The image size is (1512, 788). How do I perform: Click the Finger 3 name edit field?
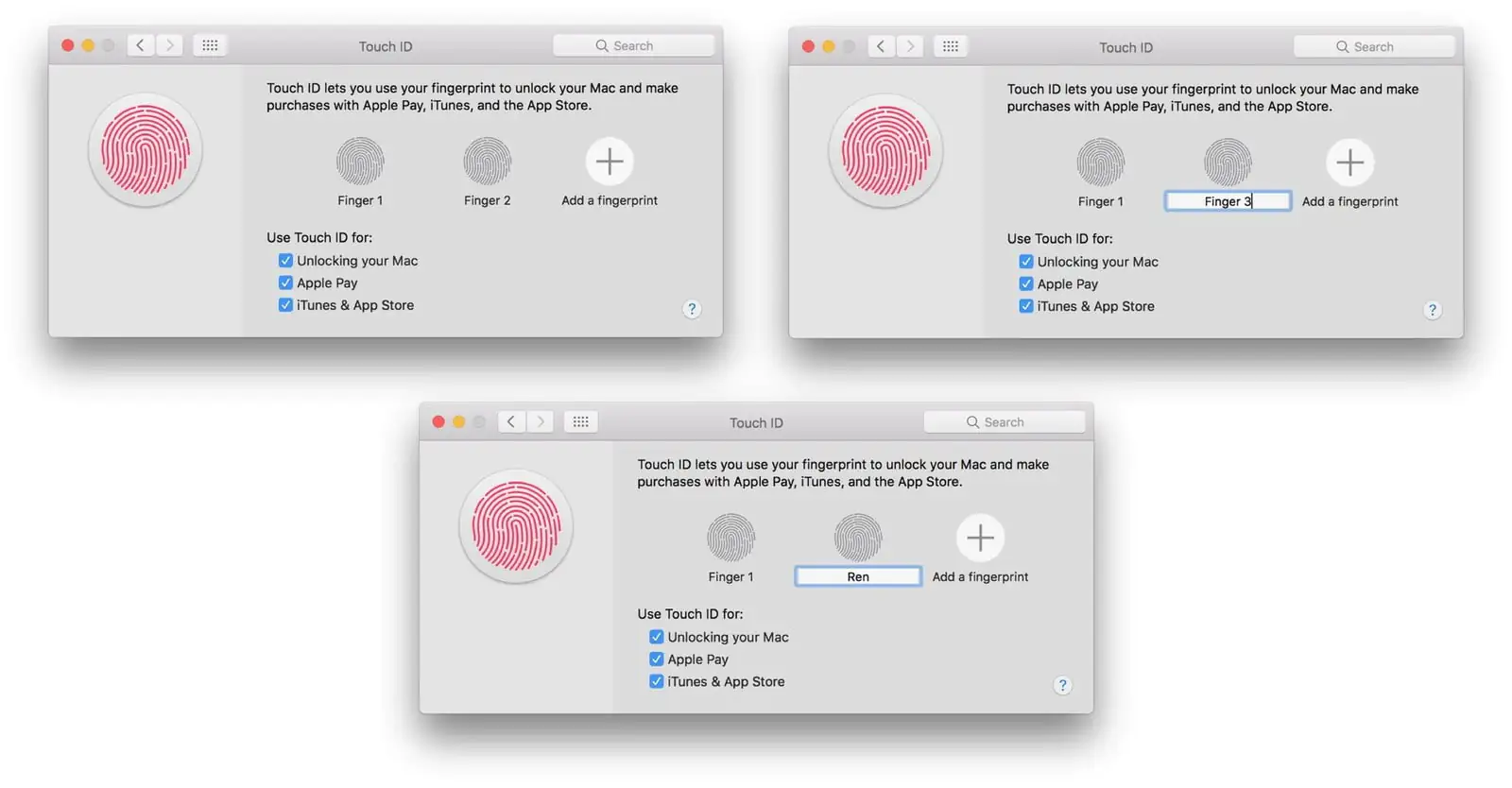coord(1227,201)
